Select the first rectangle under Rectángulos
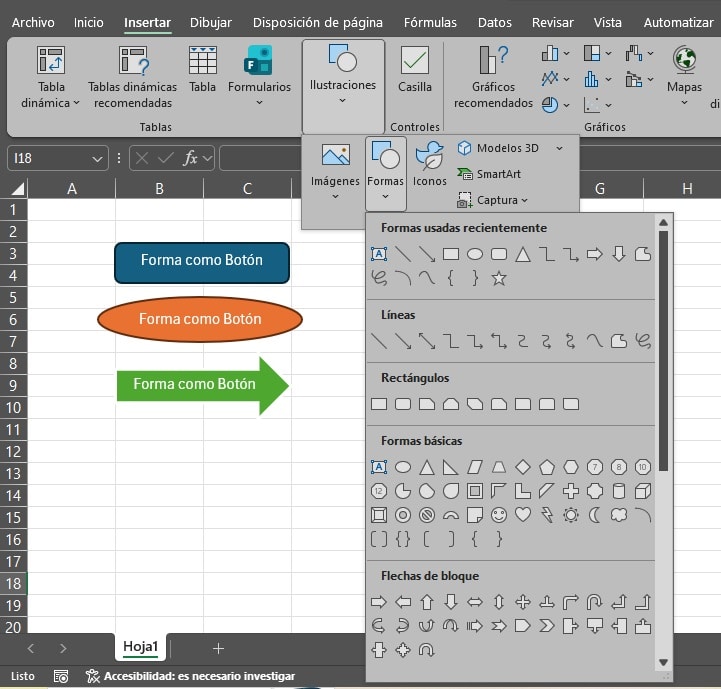Image resolution: width=721 pixels, height=689 pixels. [379, 404]
